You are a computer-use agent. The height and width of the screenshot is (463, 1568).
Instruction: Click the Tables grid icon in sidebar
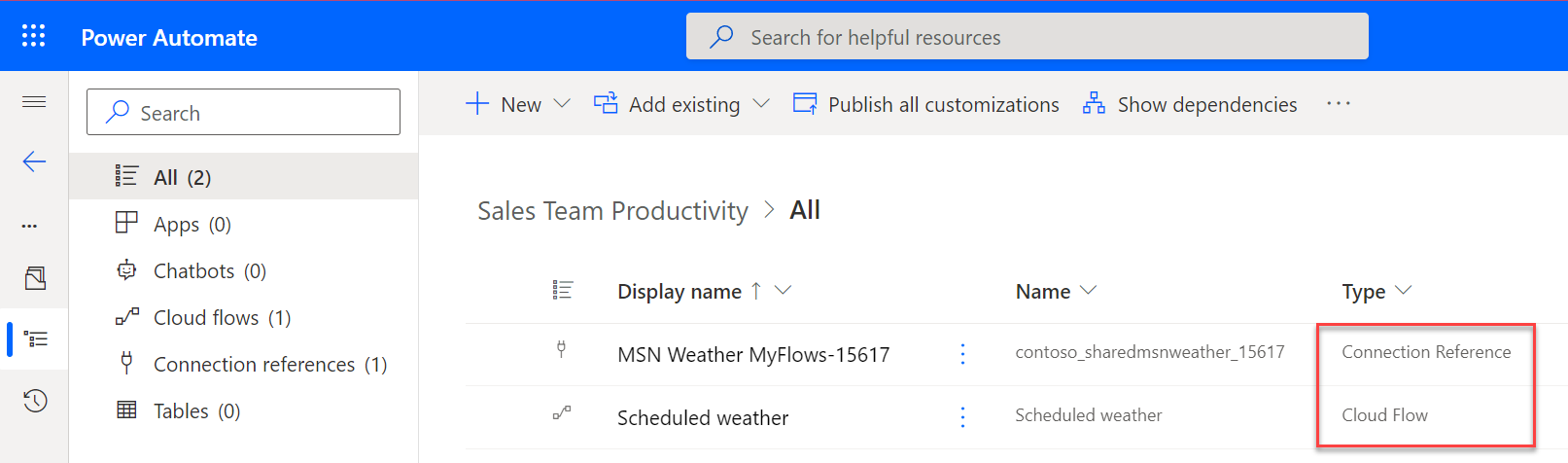tap(126, 410)
